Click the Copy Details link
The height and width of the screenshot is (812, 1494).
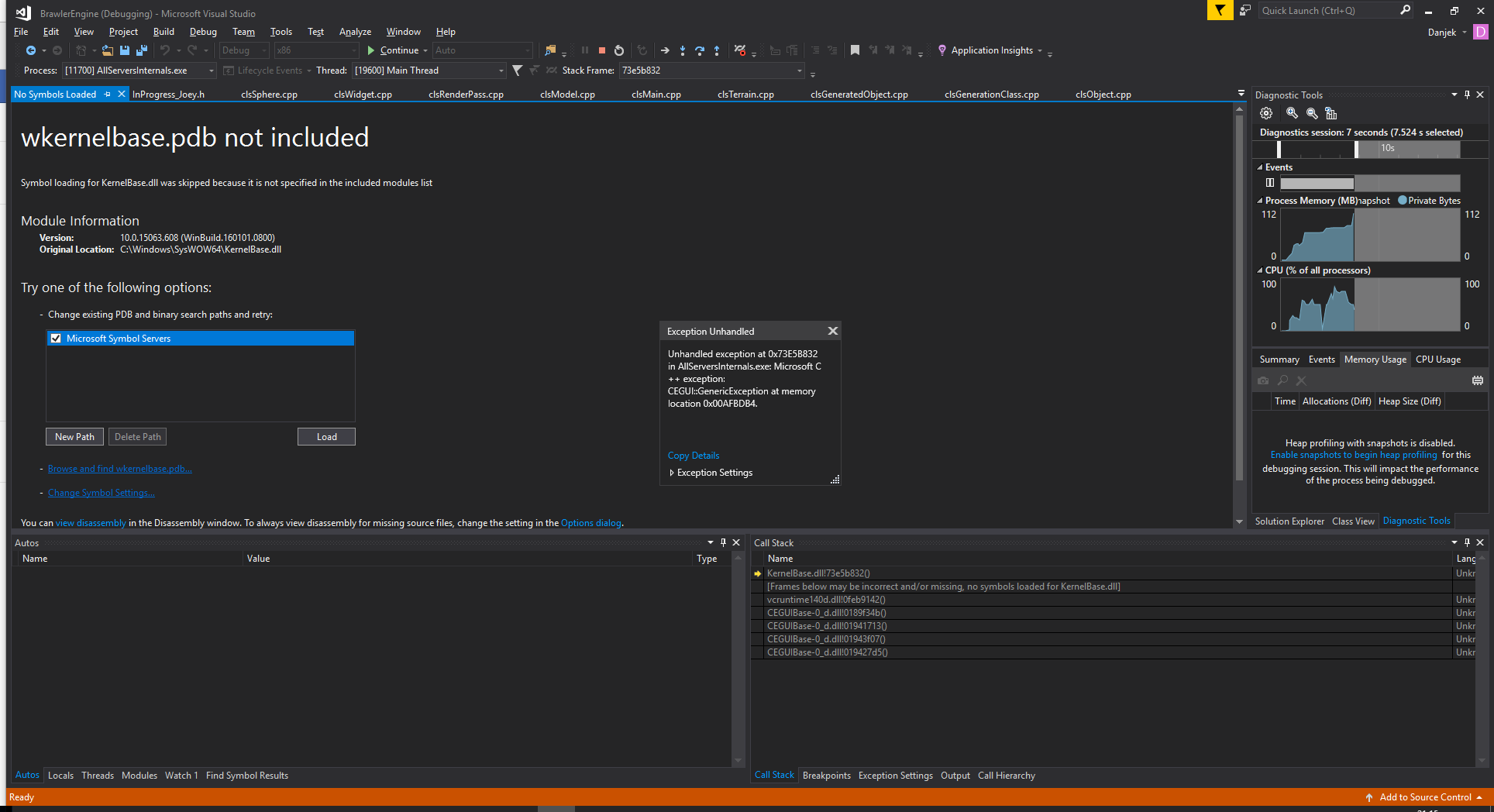(694, 456)
